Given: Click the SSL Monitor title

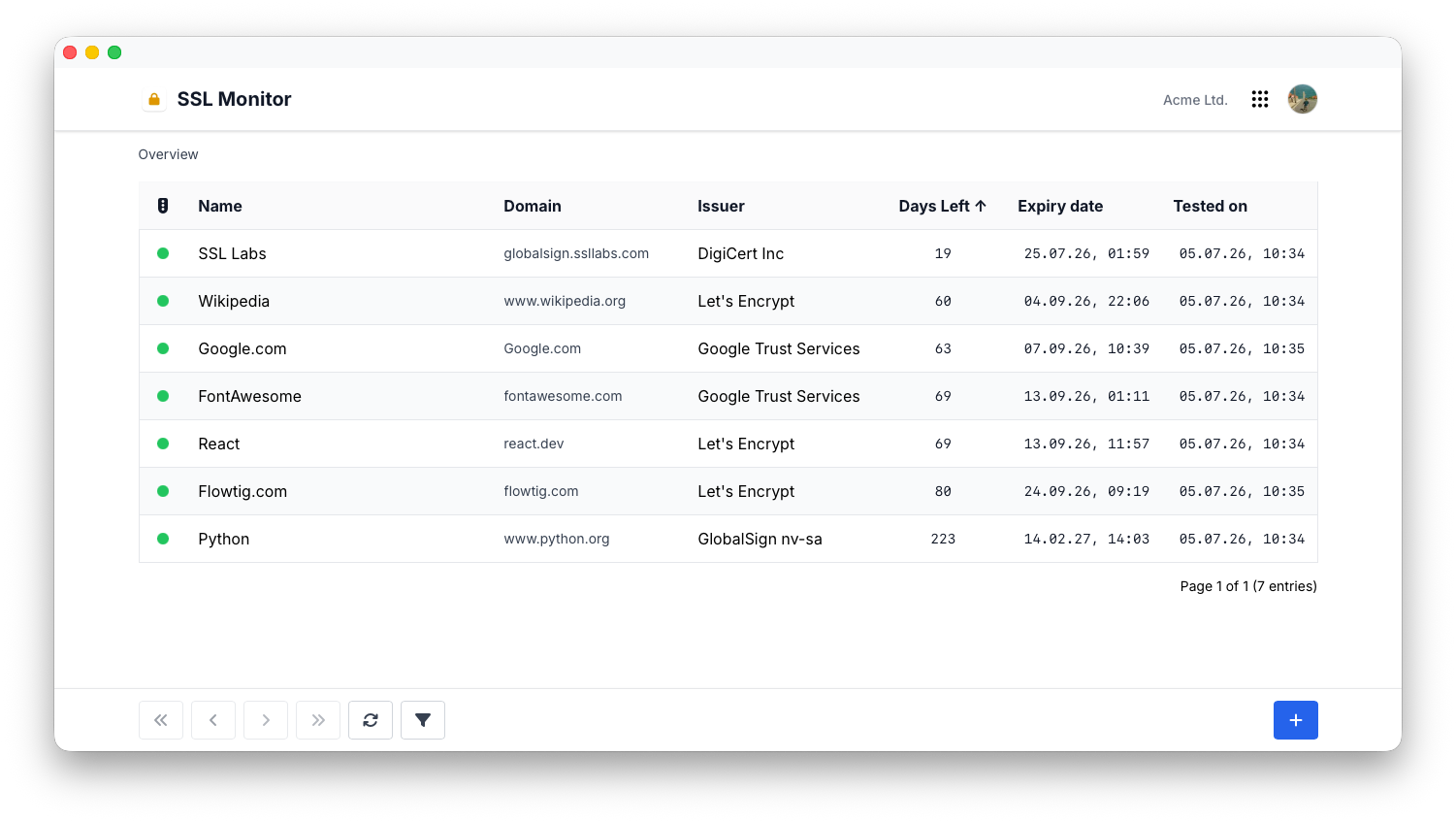Looking at the screenshot, I should tap(234, 99).
